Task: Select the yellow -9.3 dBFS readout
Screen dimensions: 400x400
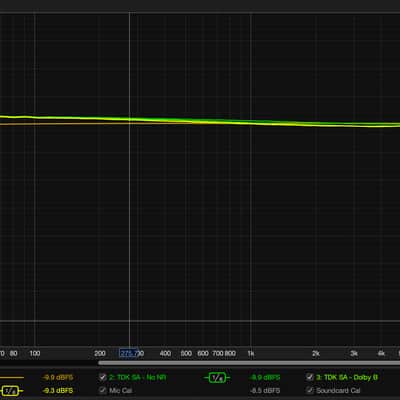Action: point(58,391)
